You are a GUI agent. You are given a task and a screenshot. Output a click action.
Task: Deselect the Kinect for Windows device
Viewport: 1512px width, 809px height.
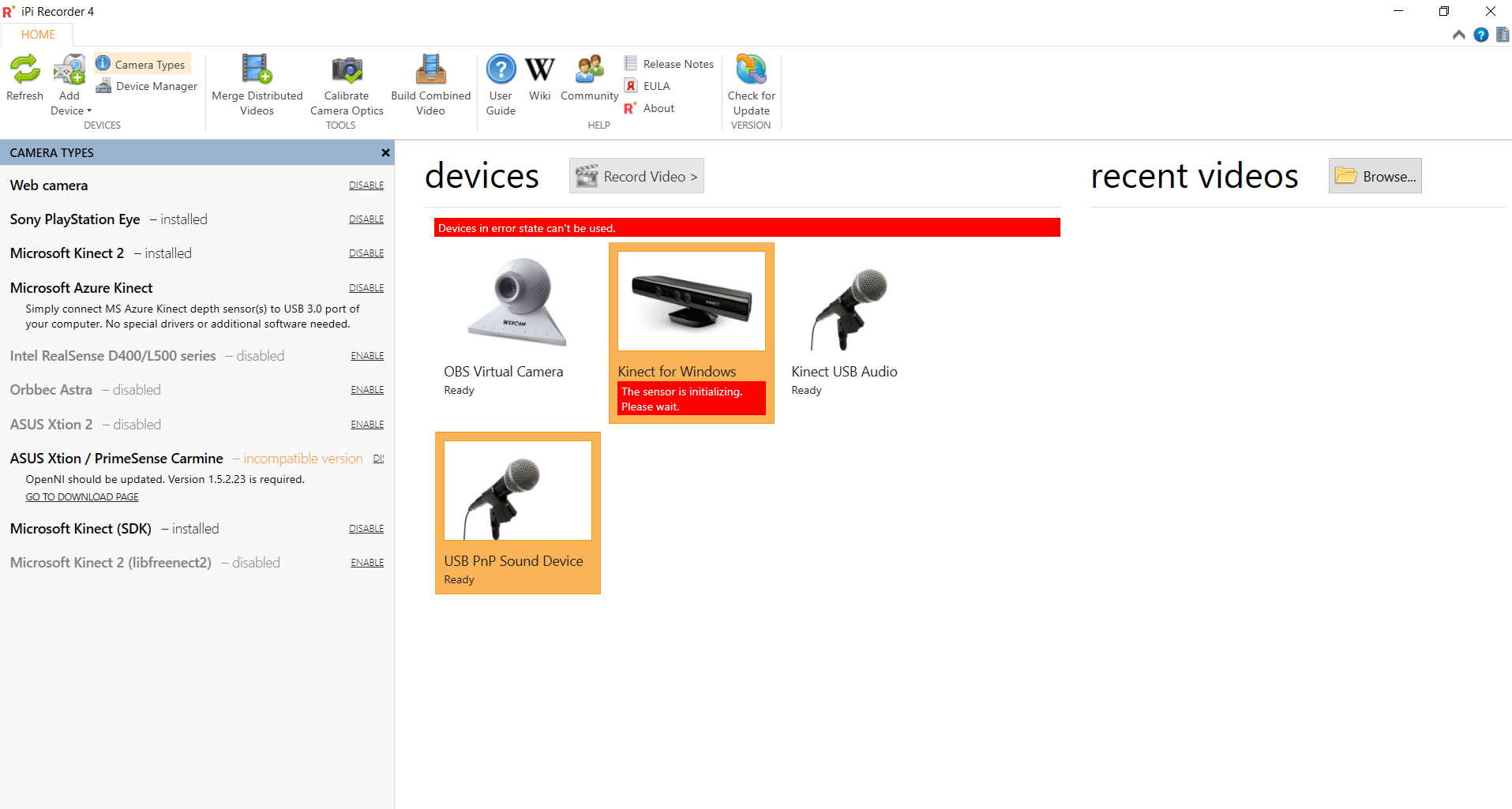pos(692,332)
